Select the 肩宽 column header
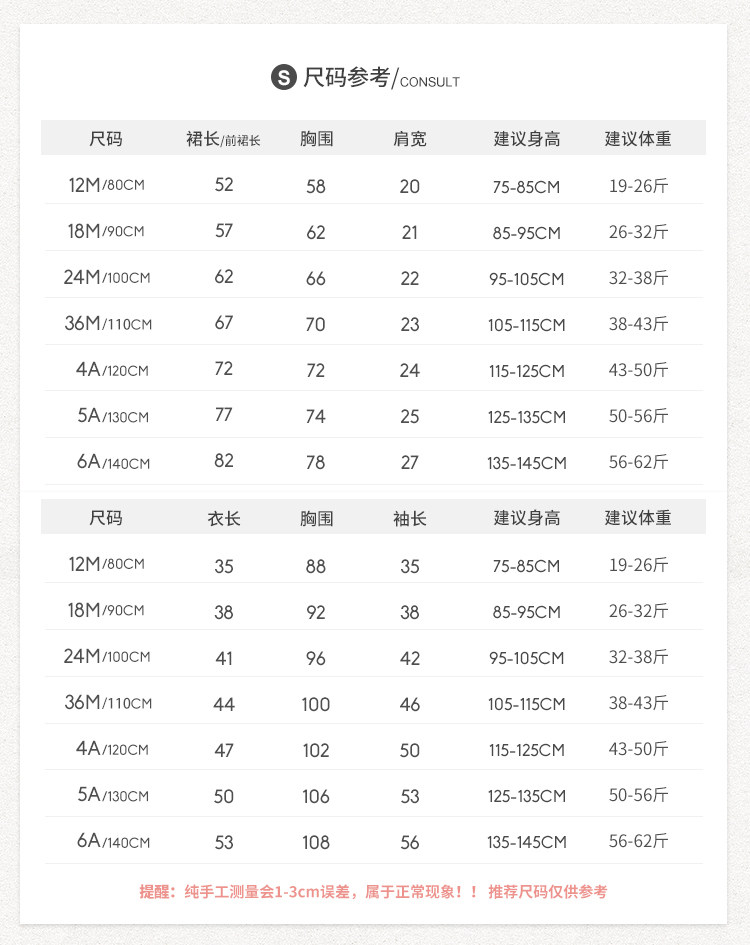Image resolution: width=750 pixels, height=945 pixels. [x=410, y=139]
